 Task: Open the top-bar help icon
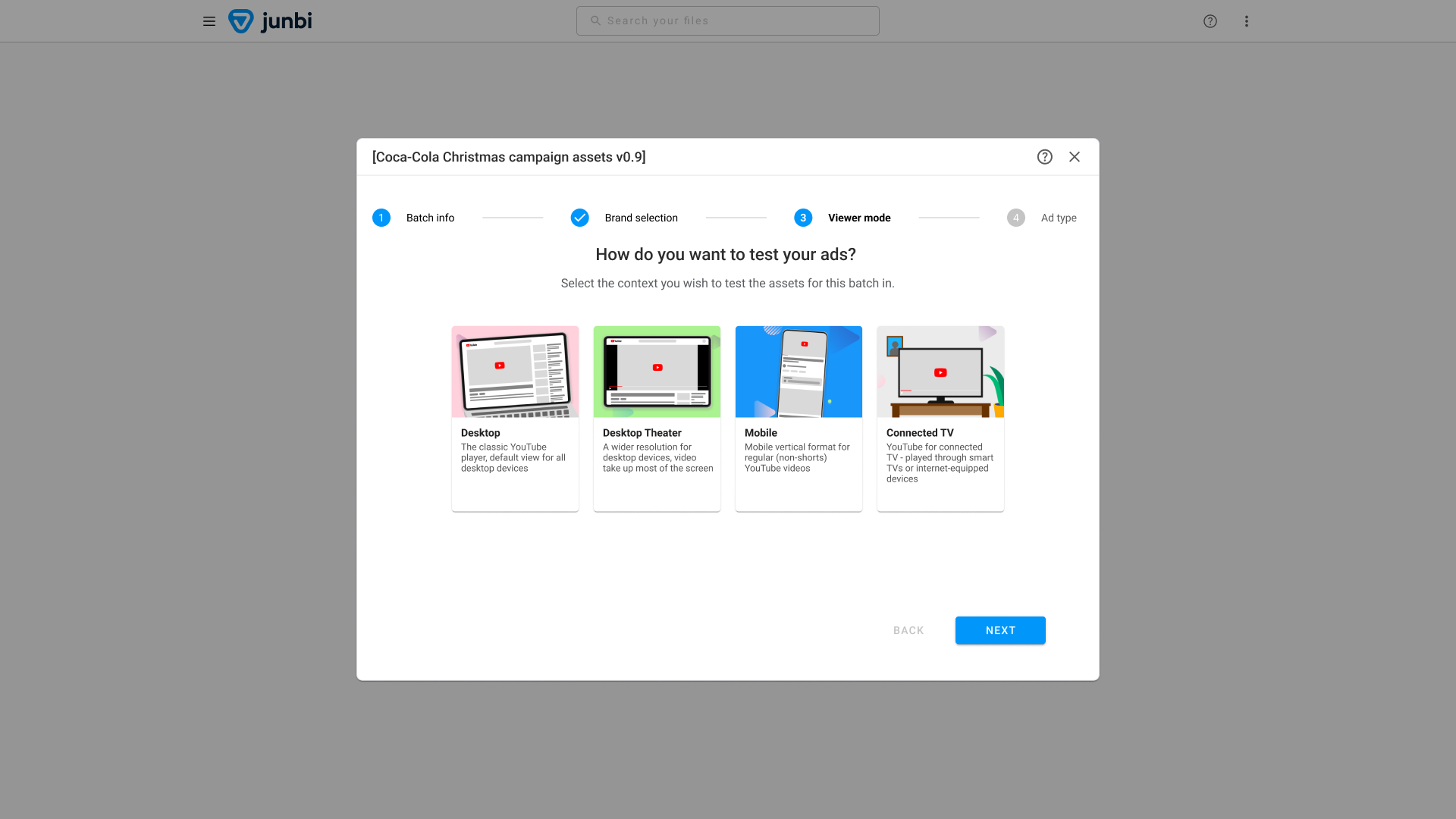click(1210, 21)
